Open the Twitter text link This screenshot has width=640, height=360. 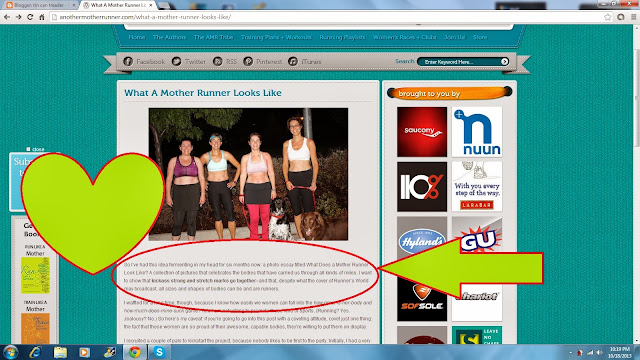195,62
